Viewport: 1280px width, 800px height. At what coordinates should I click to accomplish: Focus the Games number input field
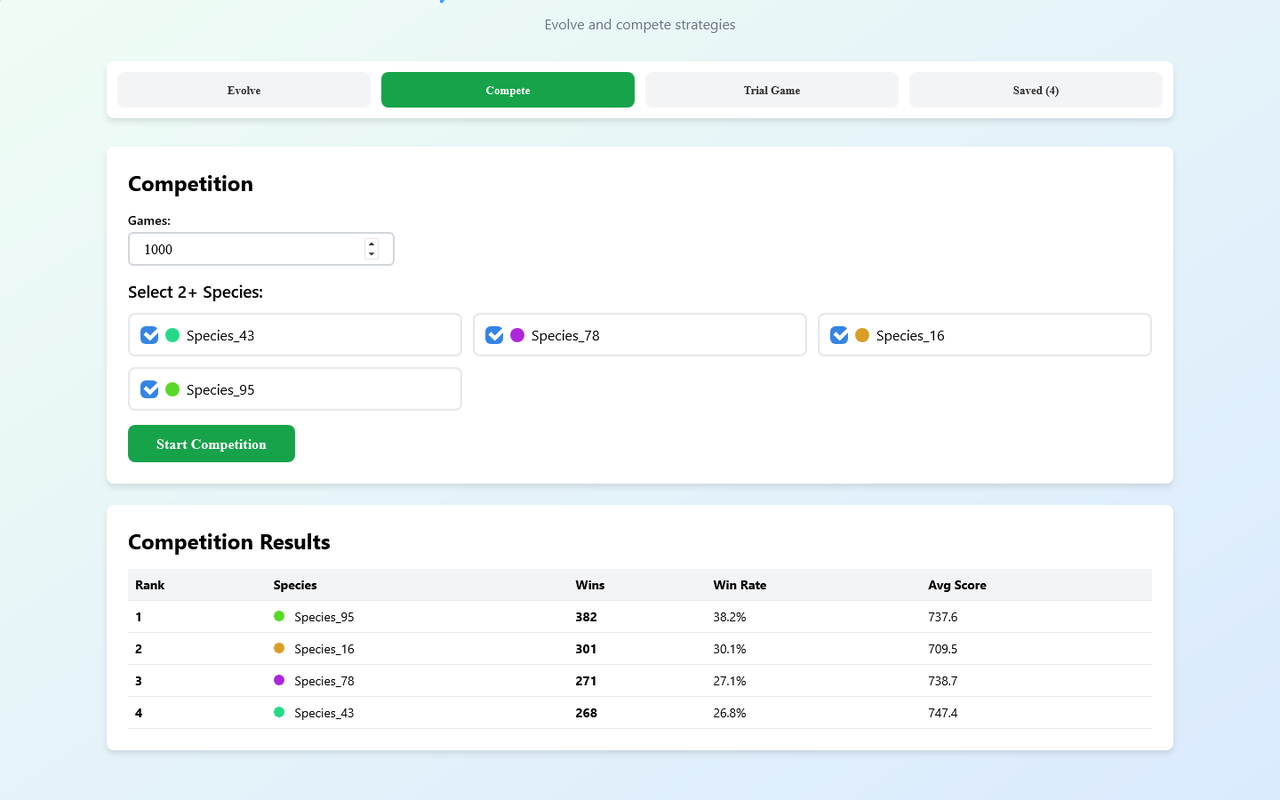click(261, 249)
